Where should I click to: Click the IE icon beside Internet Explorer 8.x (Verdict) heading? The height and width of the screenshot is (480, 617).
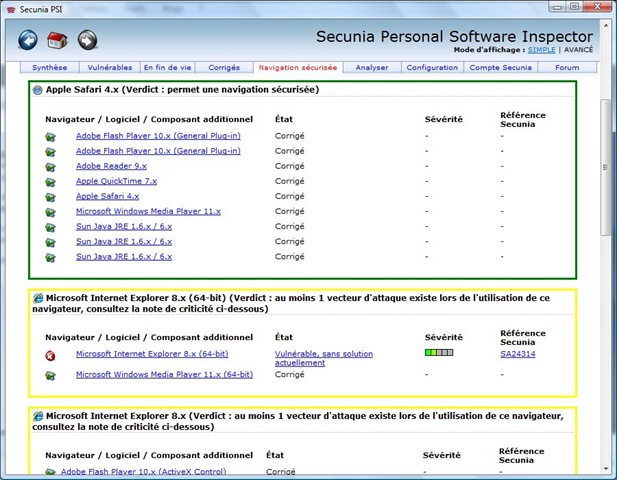click(38, 416)
